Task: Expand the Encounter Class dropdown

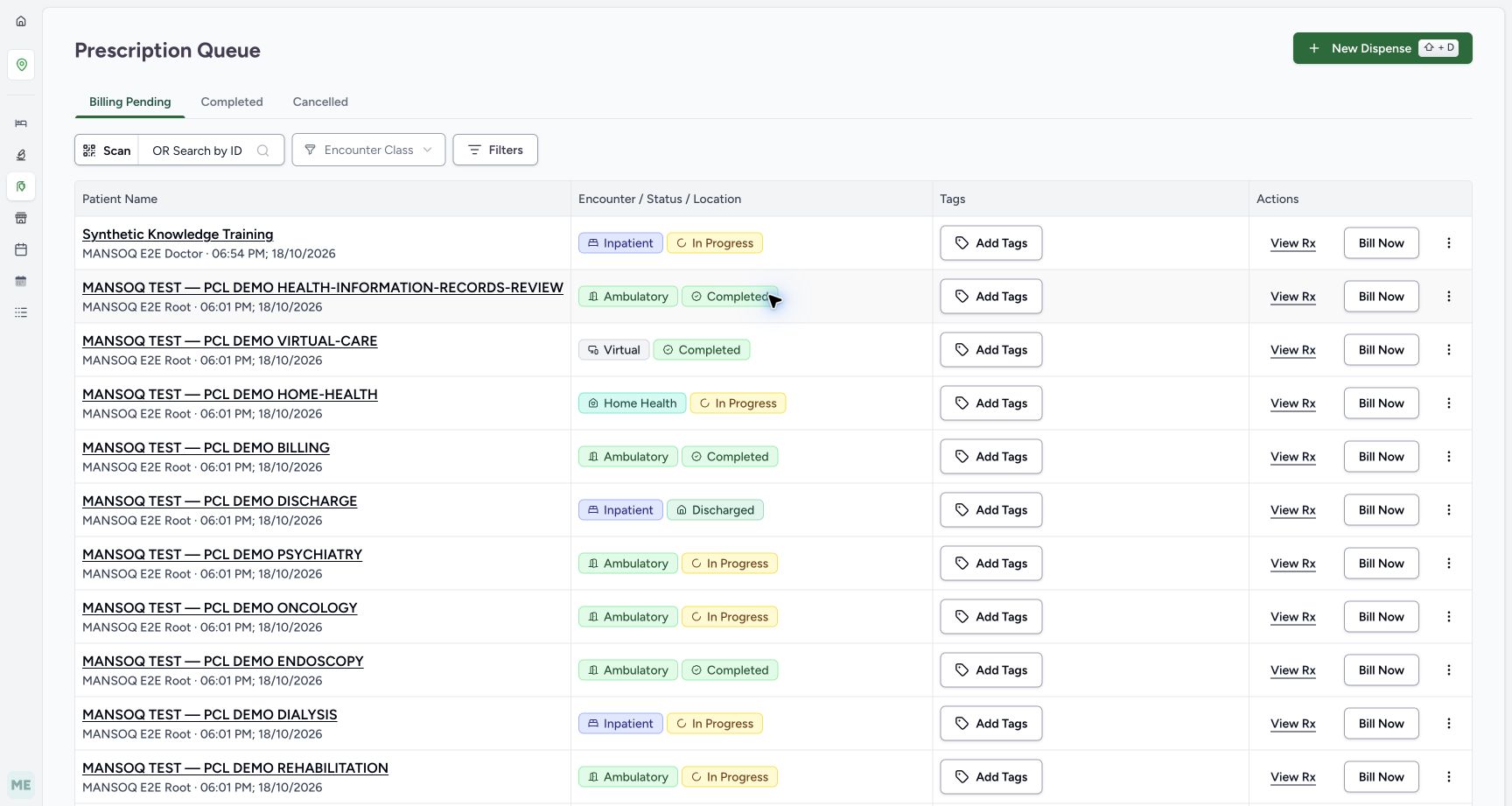Action: (368, 150)
